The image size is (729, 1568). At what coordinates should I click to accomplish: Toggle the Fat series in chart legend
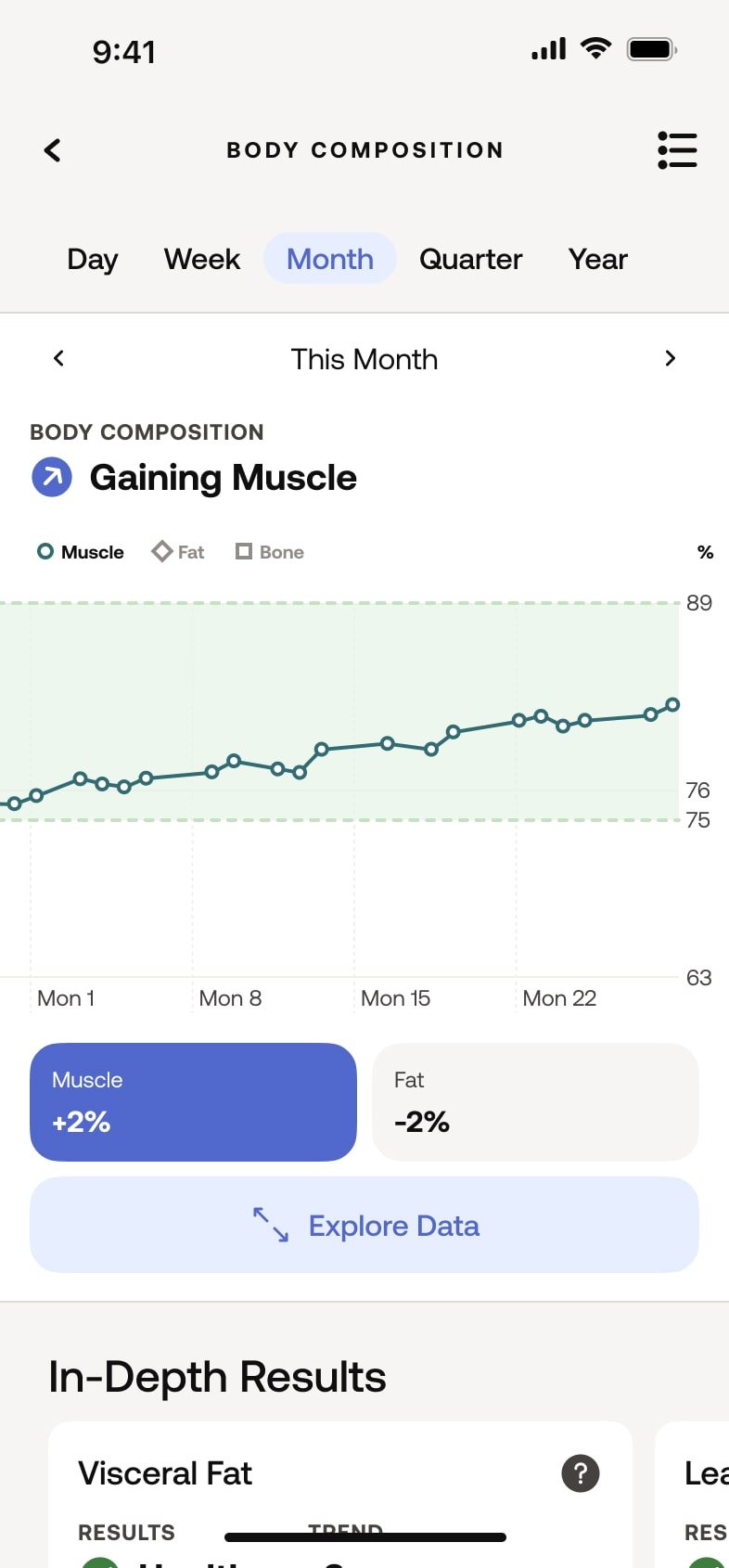click(178, 552)
